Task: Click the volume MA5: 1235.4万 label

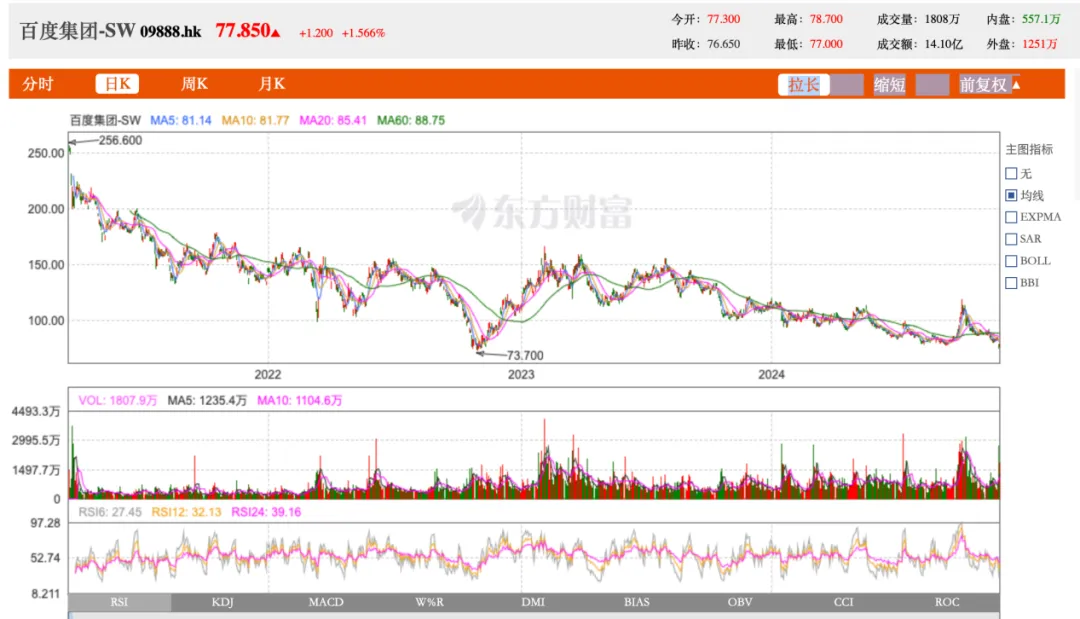Action: 207,400
